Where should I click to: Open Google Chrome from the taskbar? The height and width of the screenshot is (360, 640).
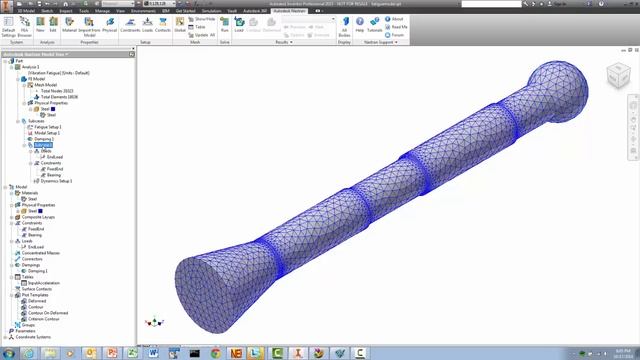[216, 353]
